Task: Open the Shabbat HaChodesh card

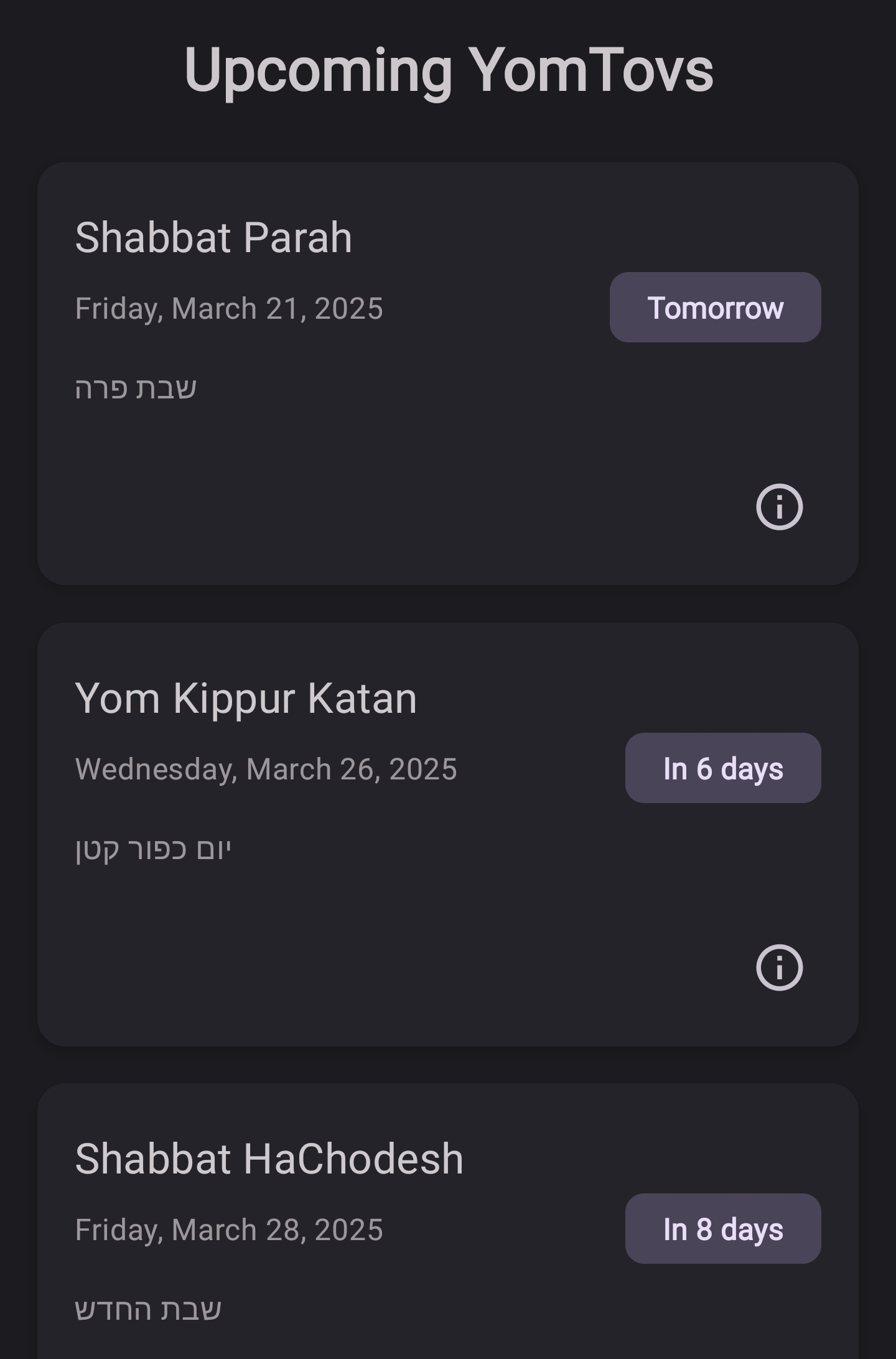Action: point(448,1221)
